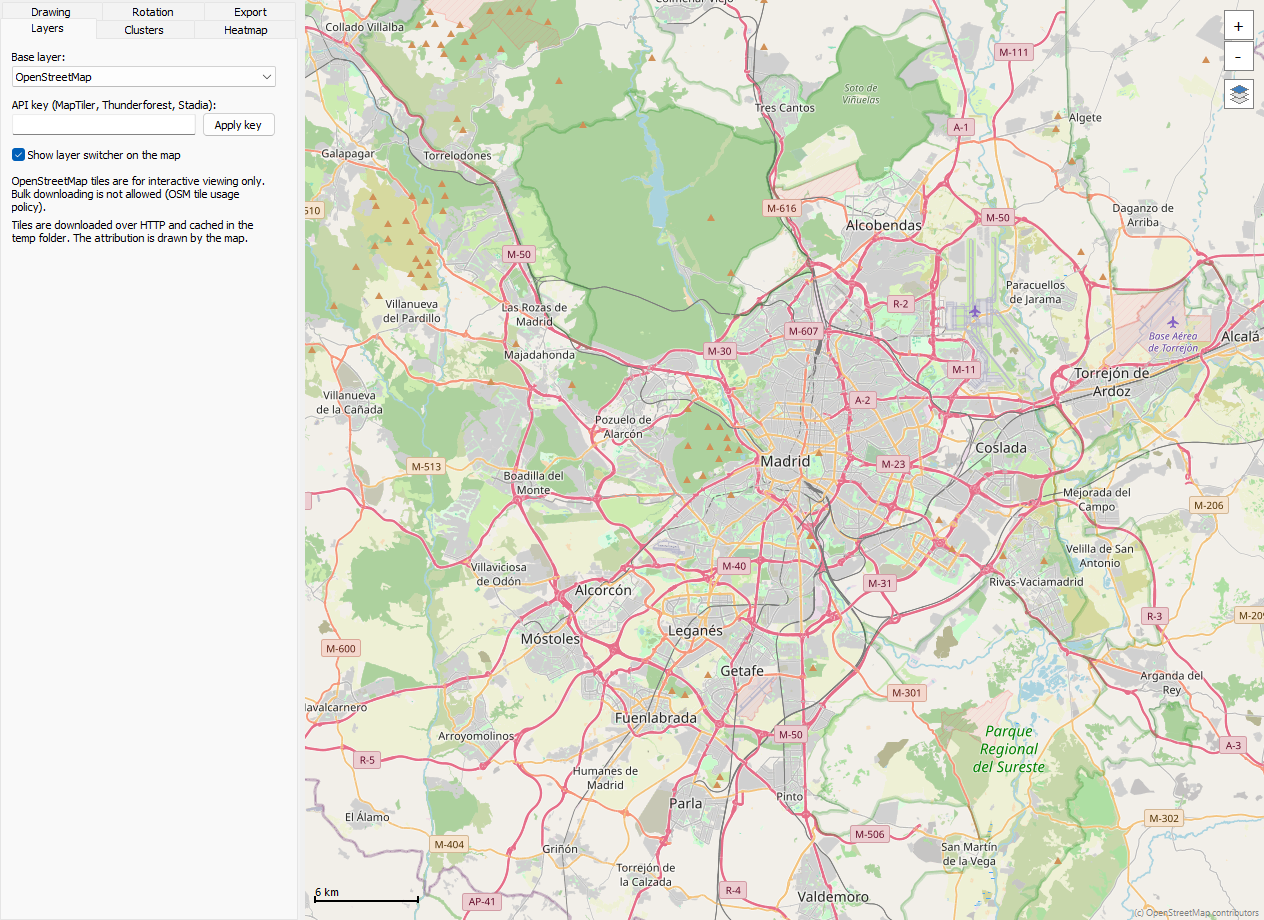This screenshot has height=920, width=1264.
Task: Click the Móstoles label on map
Action: [550, 638]
